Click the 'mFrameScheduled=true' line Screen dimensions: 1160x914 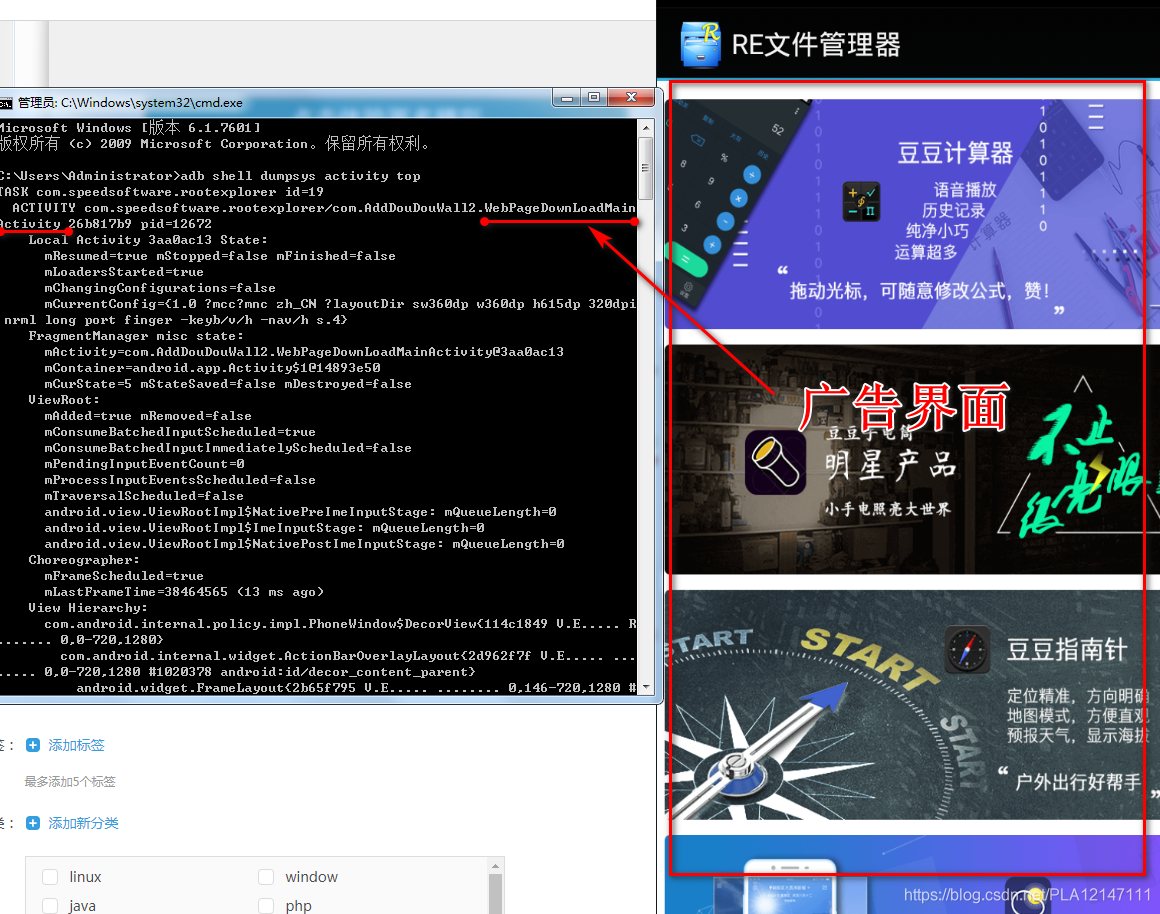click(124, 576)
